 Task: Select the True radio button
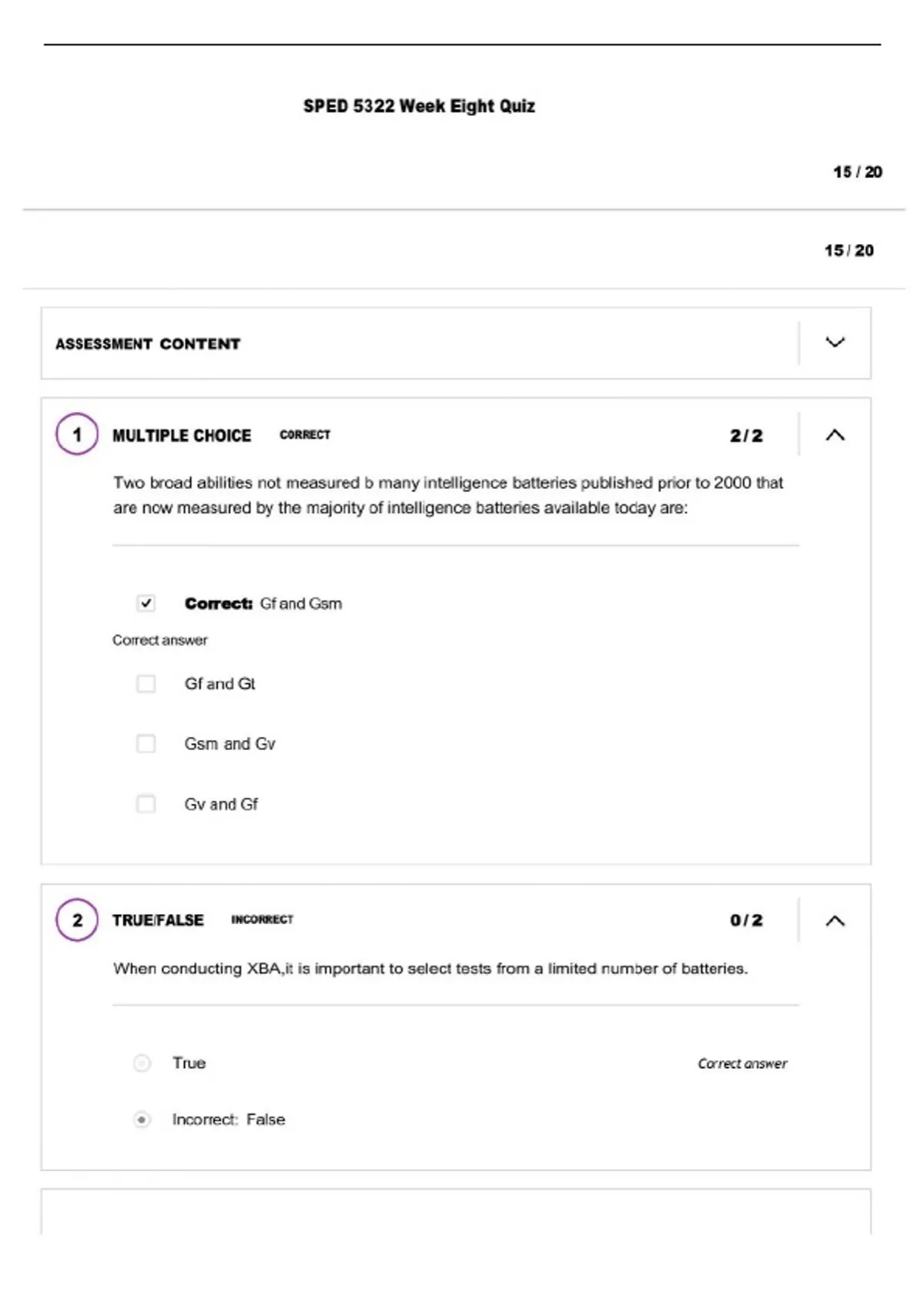tap(142, 1063)
